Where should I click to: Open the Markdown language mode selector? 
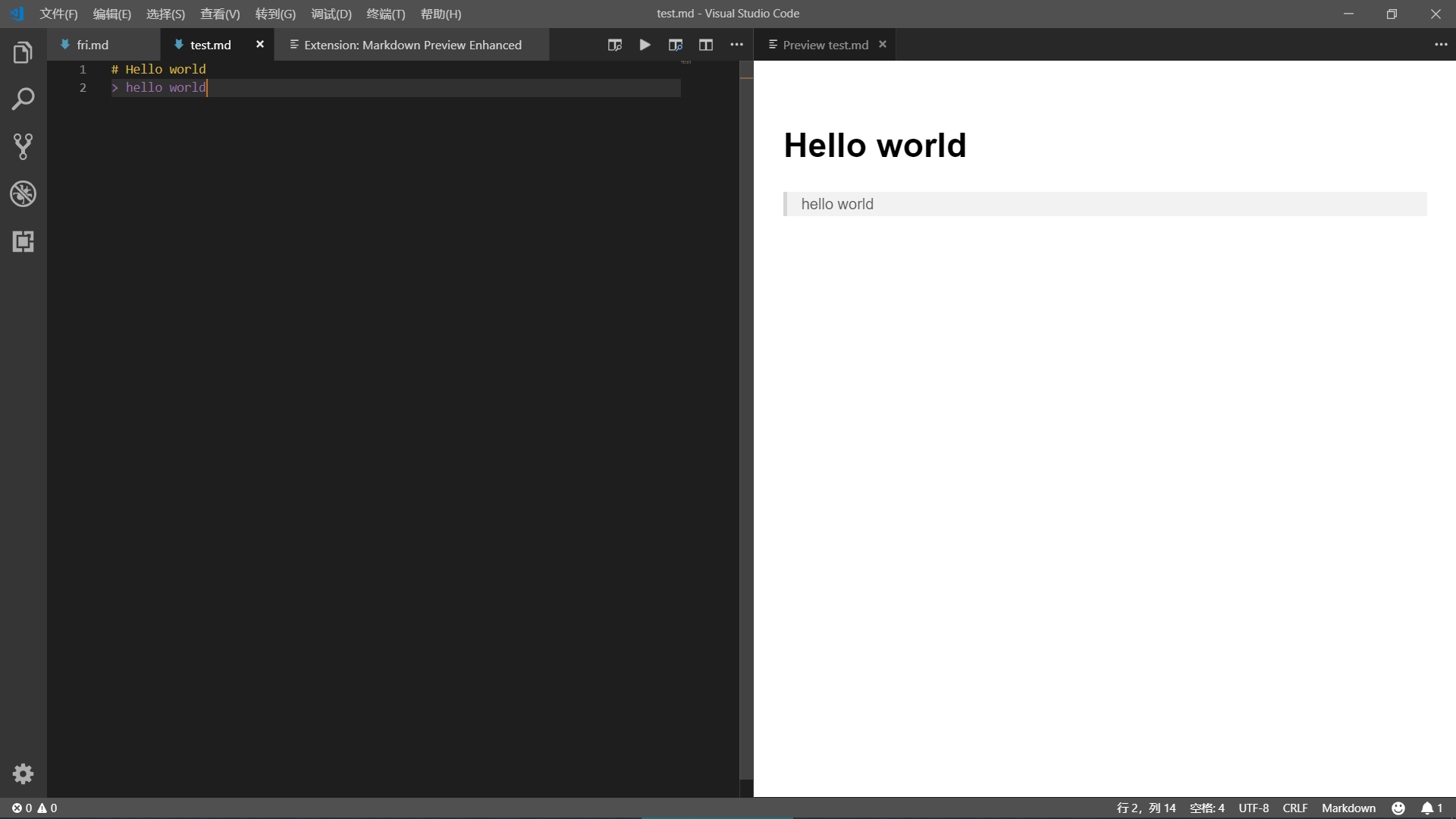pos(1349,808)
